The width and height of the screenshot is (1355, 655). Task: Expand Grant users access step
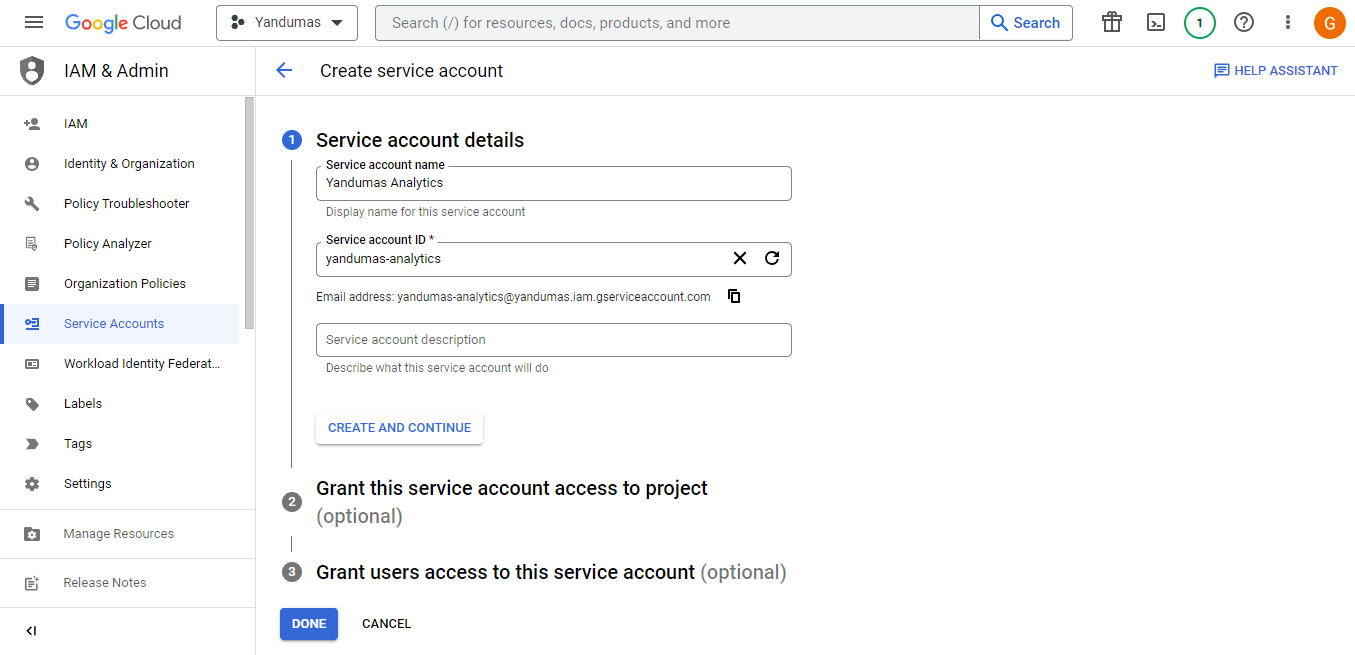[551, 572]
